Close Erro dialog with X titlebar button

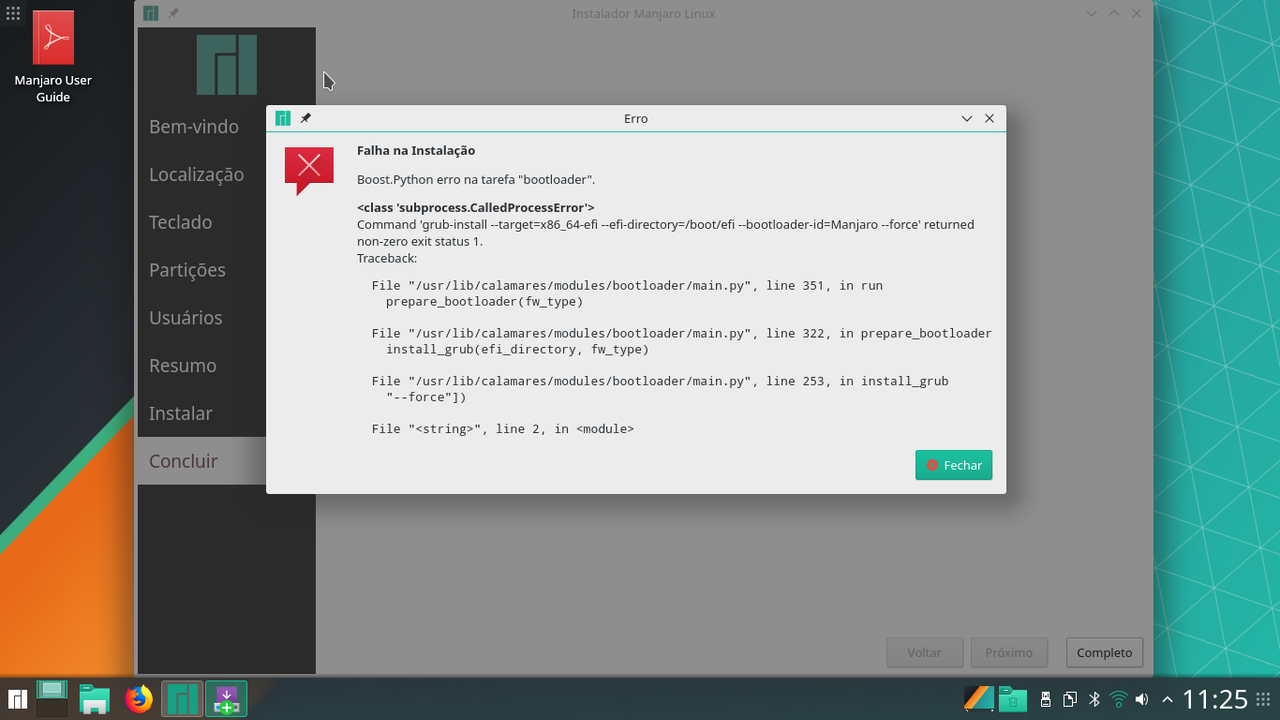pyautogui.click(x=989, y=118)
